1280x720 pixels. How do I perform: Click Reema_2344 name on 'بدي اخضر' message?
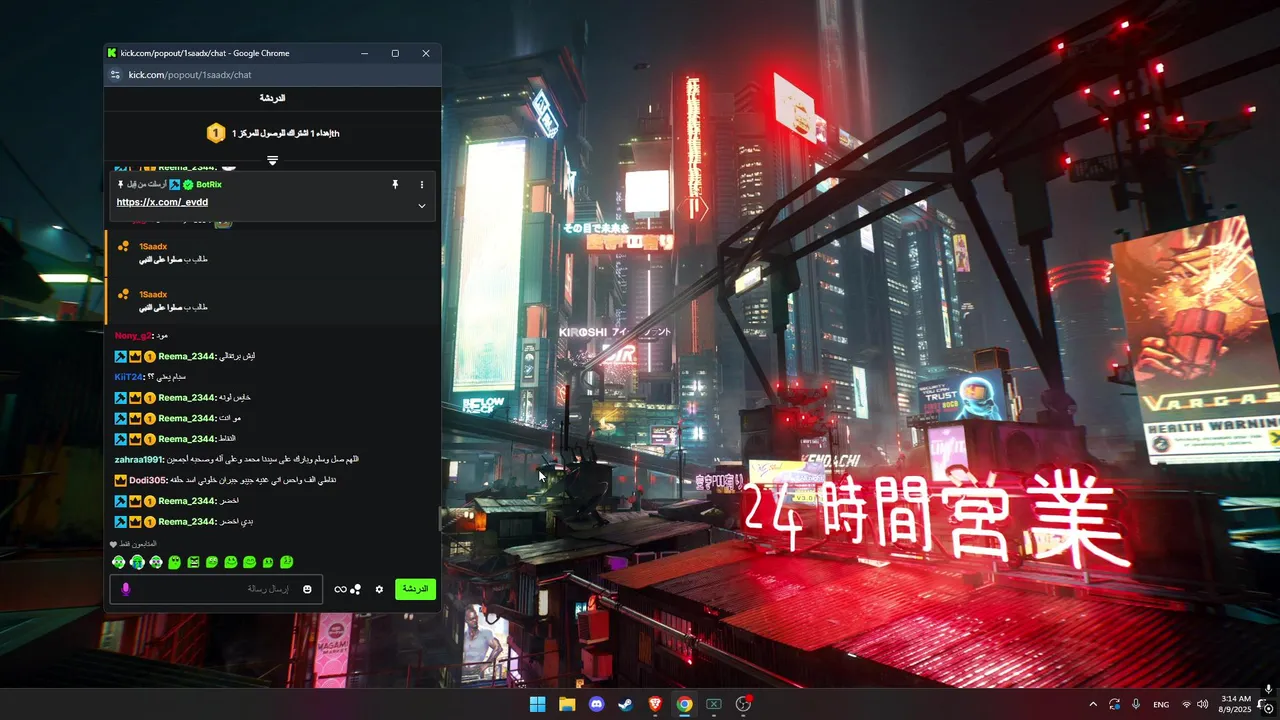pyautogui.click(x=187, y=522)
